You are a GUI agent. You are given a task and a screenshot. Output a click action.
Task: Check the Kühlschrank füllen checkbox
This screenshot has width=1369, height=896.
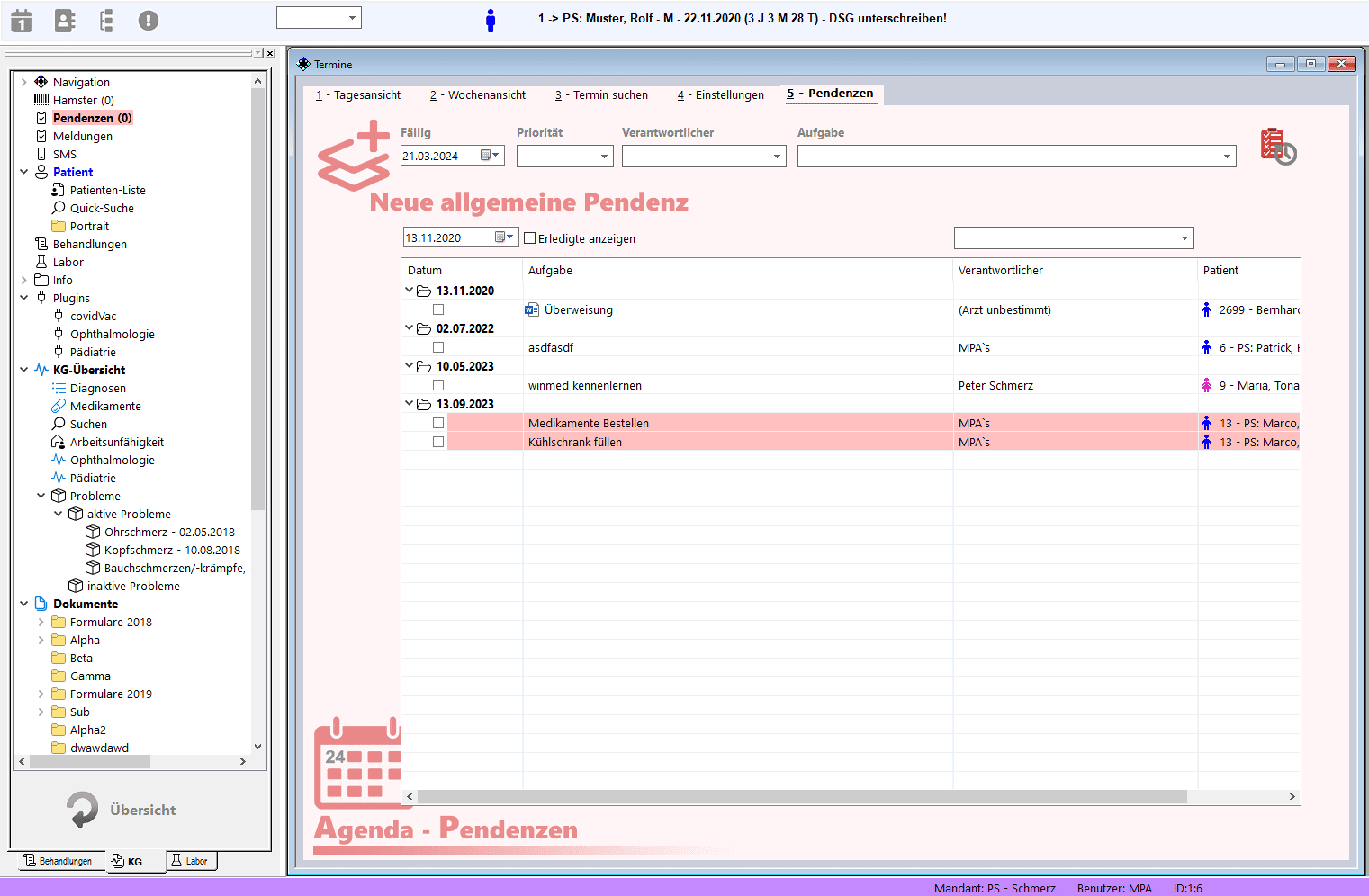(x=438, y=442)
